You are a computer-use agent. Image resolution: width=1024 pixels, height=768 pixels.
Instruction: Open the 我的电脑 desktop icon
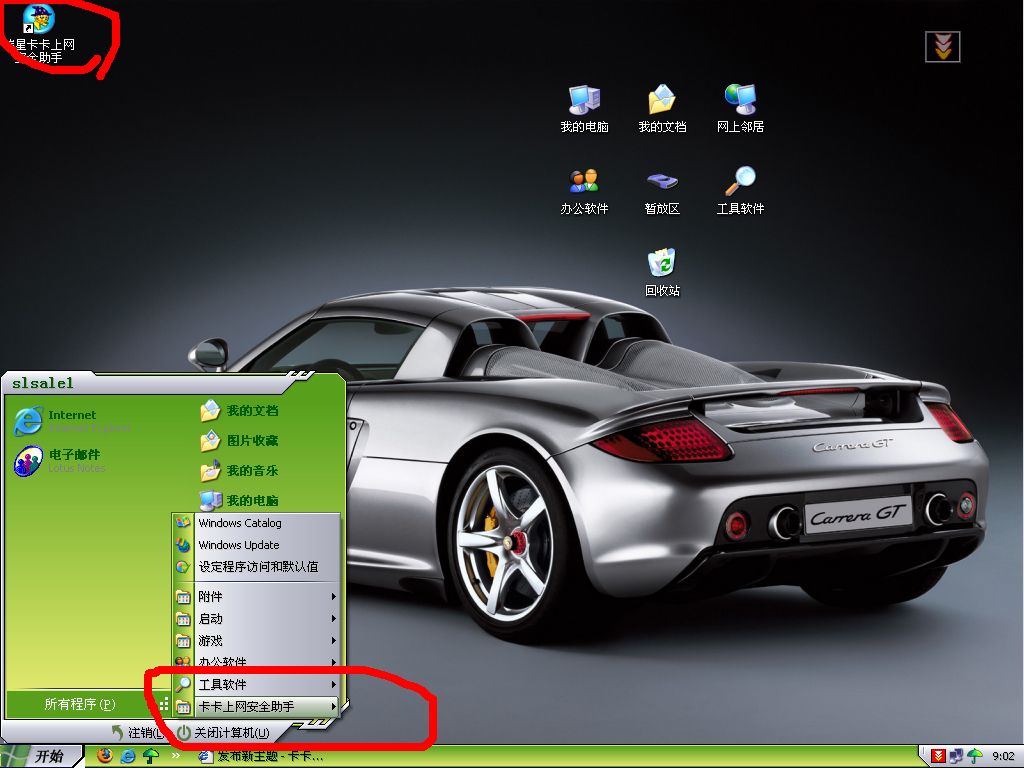(584, 108)
